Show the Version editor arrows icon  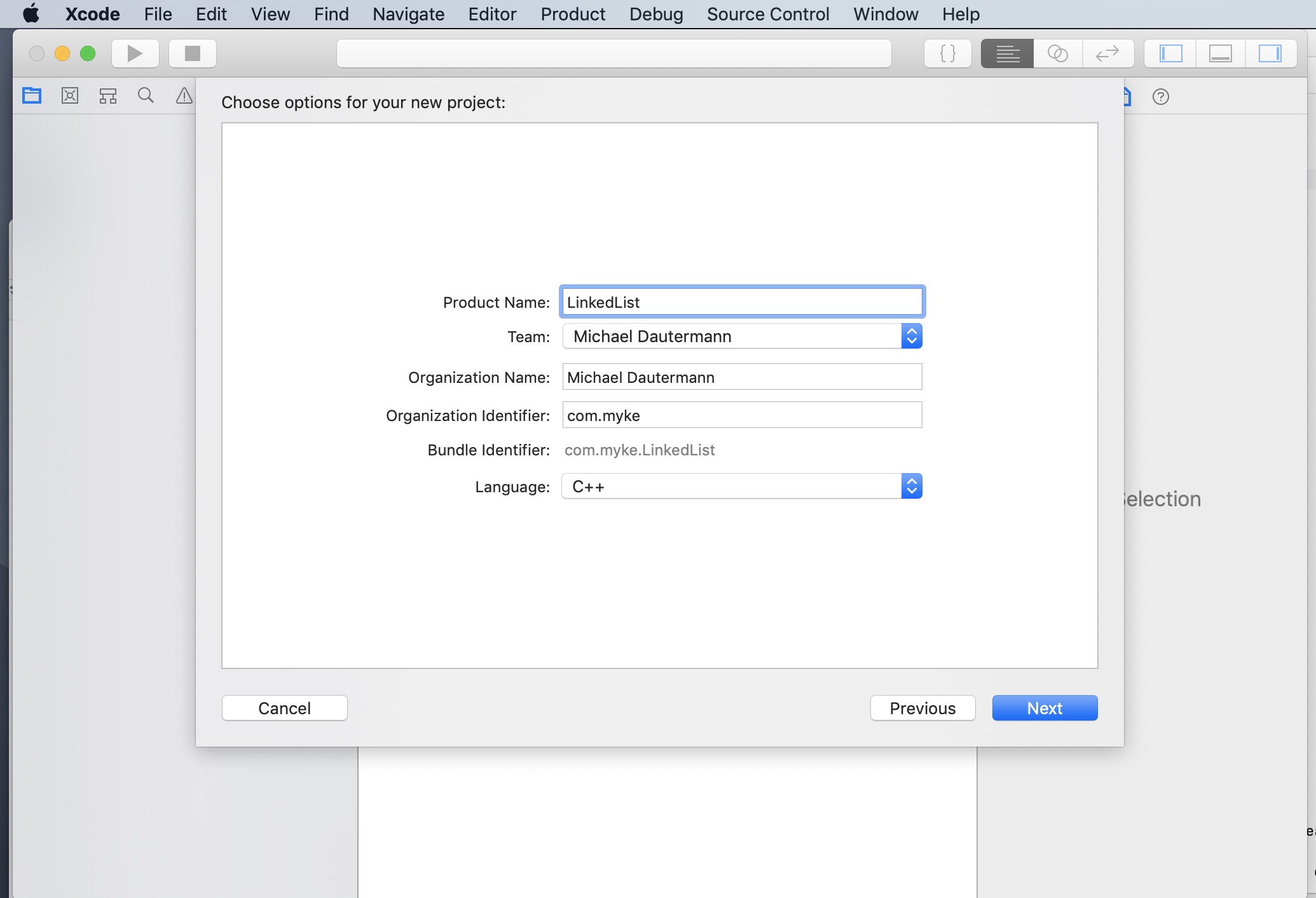click(x=1107, y=53)
